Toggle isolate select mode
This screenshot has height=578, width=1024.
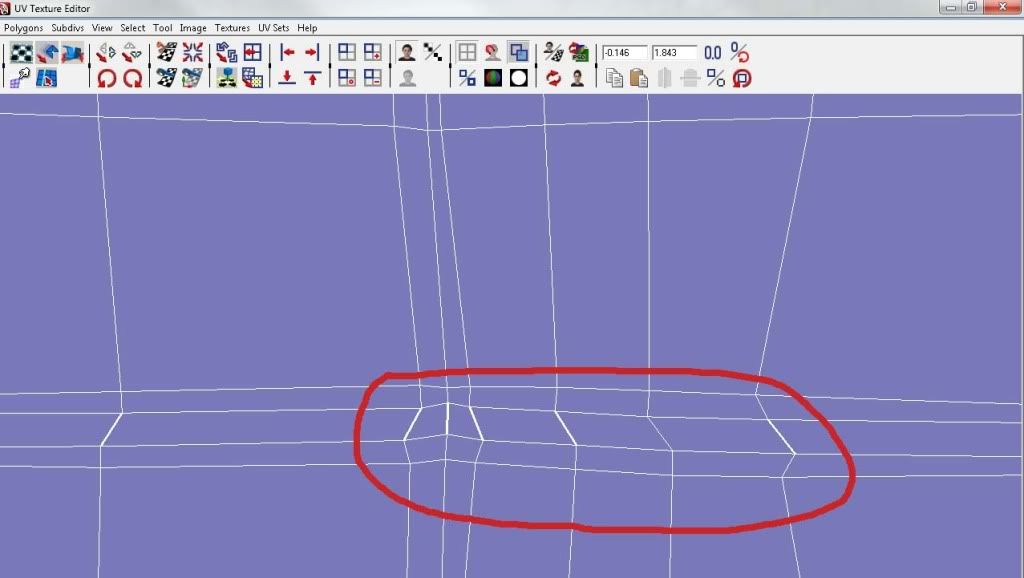(347, 52)
